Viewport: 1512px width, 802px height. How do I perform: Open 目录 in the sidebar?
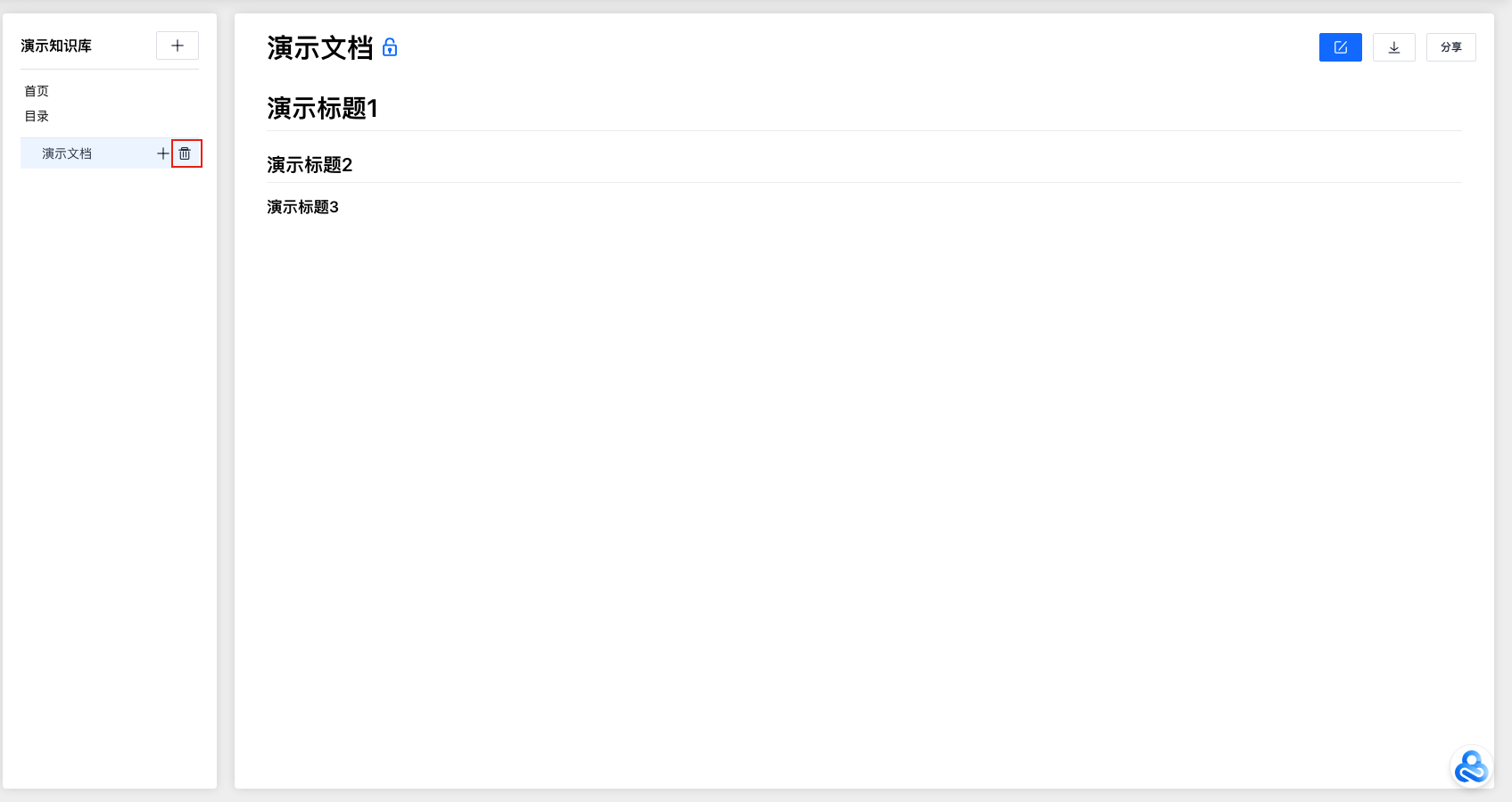point(37,116)
